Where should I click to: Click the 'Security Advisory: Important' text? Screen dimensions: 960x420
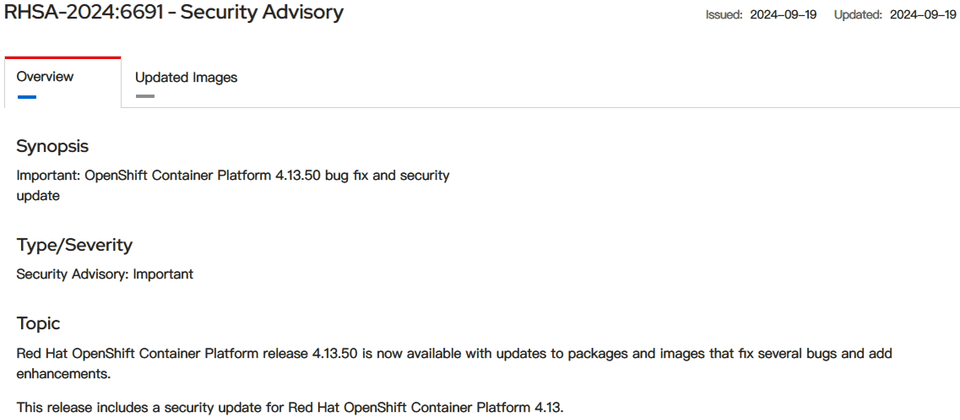coord(105,274)
